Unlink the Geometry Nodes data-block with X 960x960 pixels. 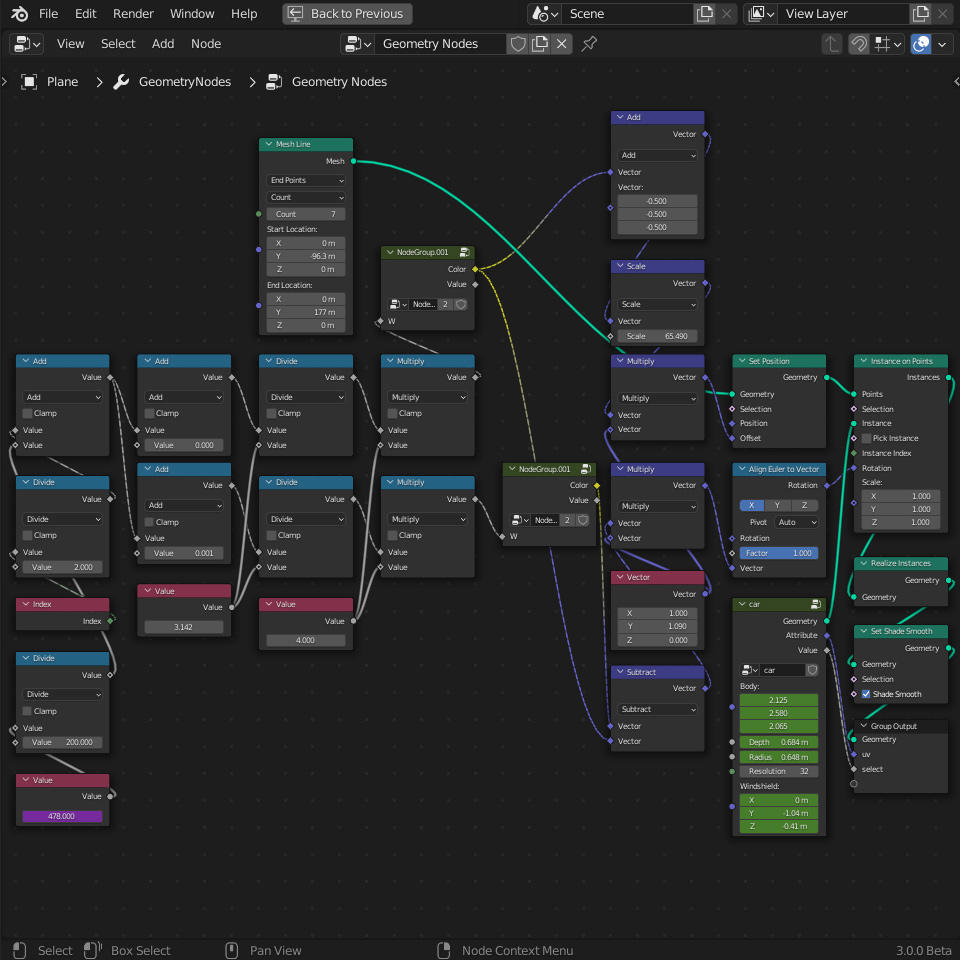point(562,44)
